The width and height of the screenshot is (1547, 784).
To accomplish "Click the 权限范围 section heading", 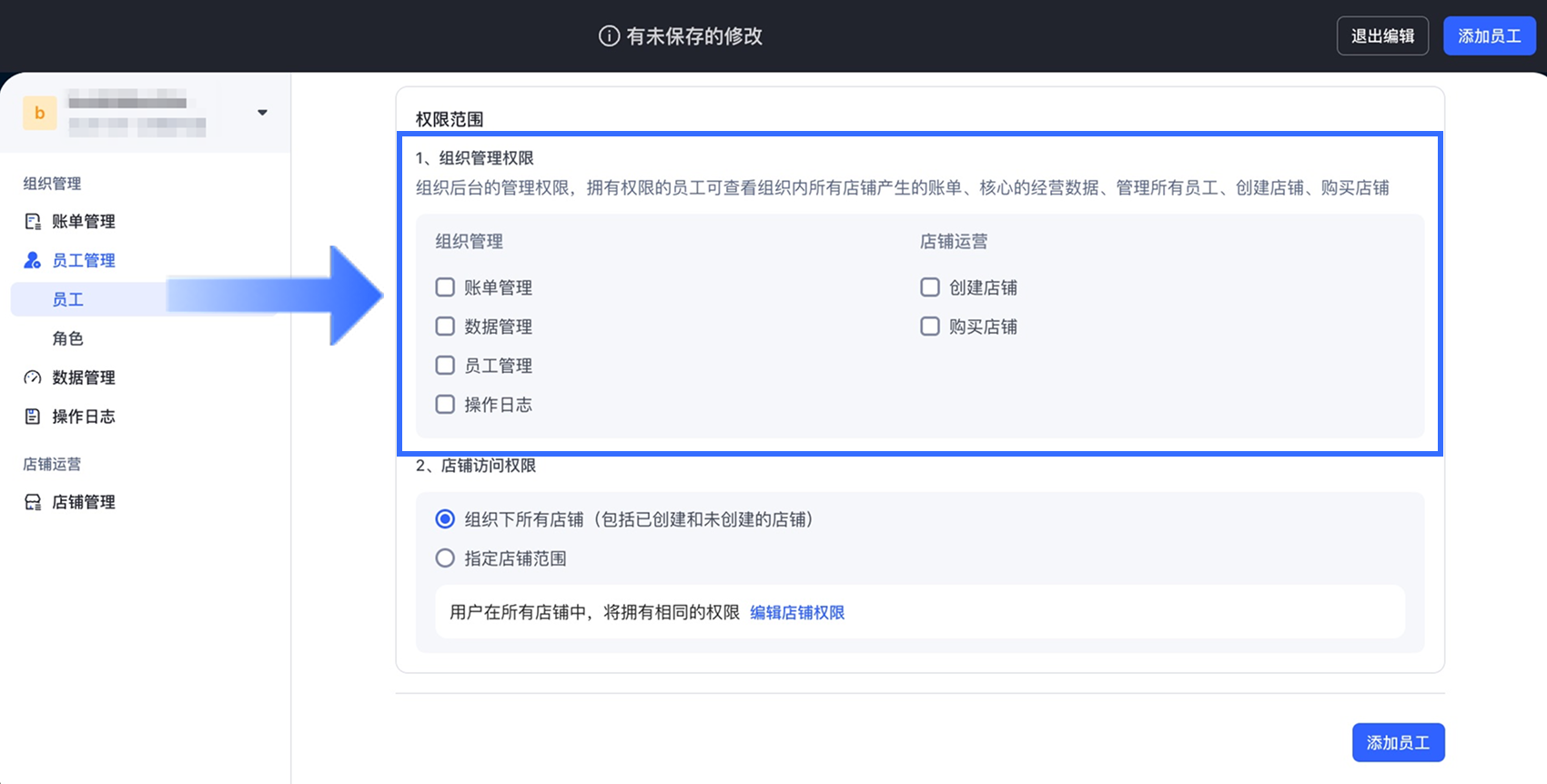I will [x=450, y=119].
